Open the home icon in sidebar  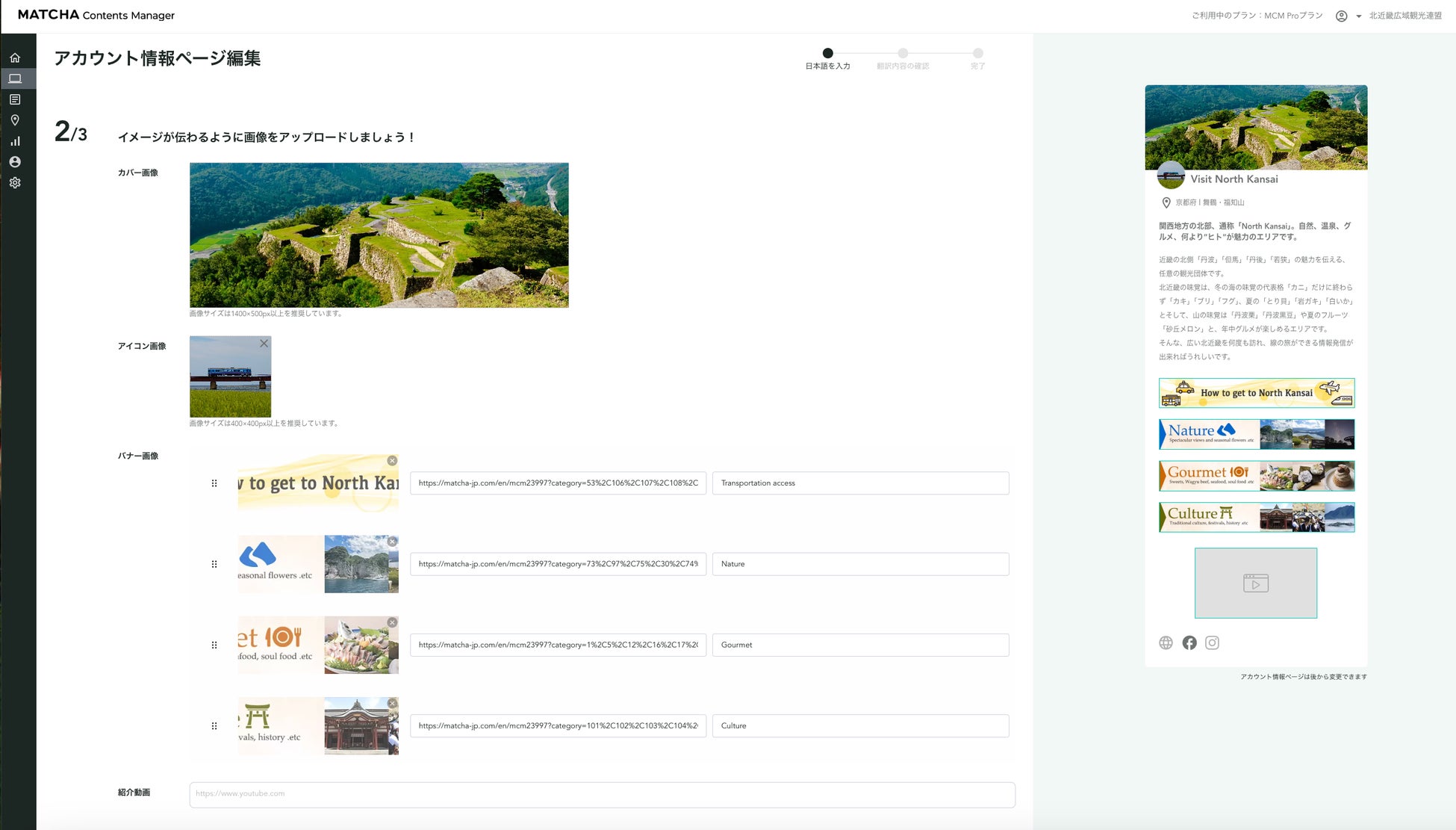coord(15,58)
